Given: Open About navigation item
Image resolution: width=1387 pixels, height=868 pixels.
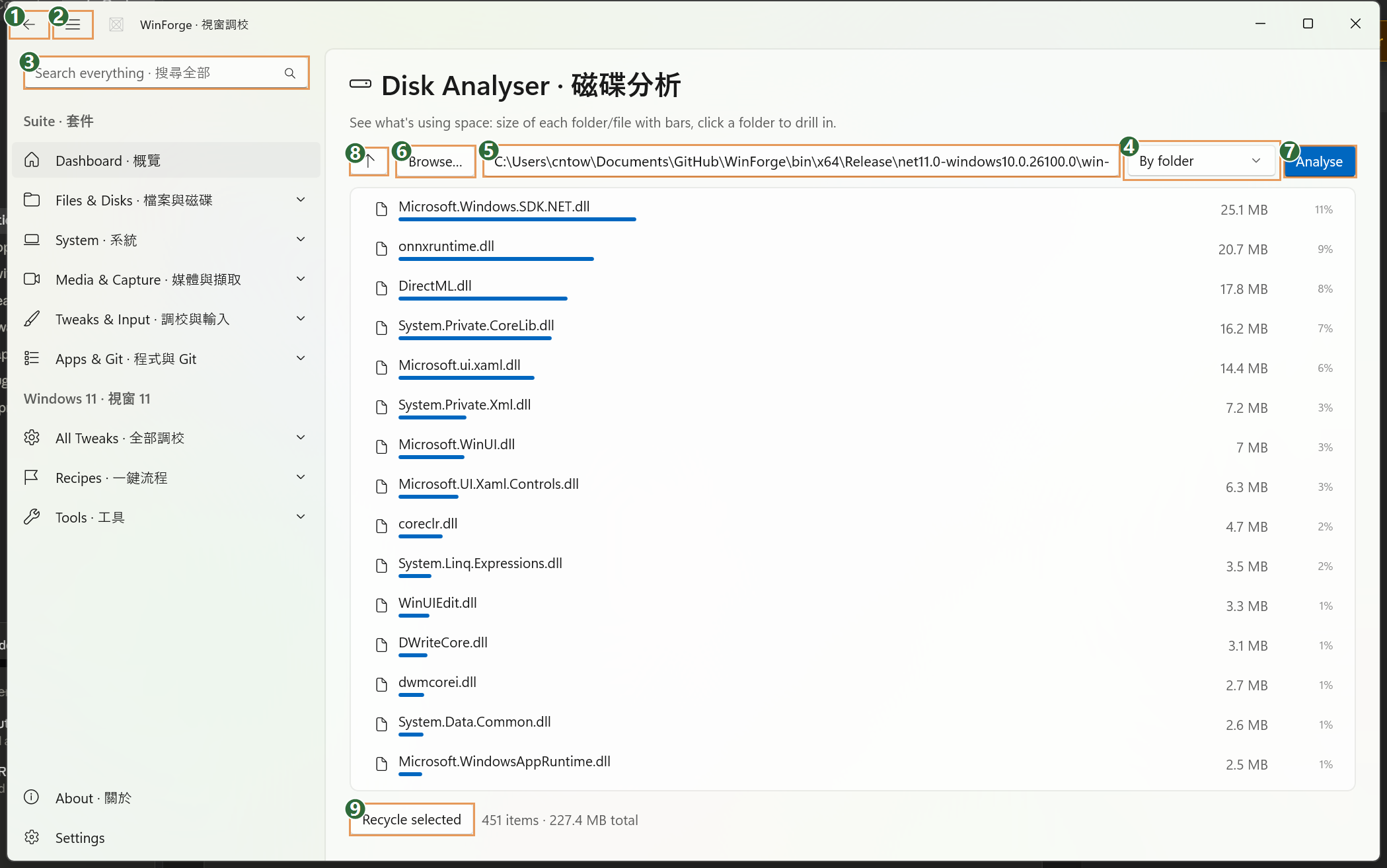Looking at the screenshot, I should click(x=166, y=798).
